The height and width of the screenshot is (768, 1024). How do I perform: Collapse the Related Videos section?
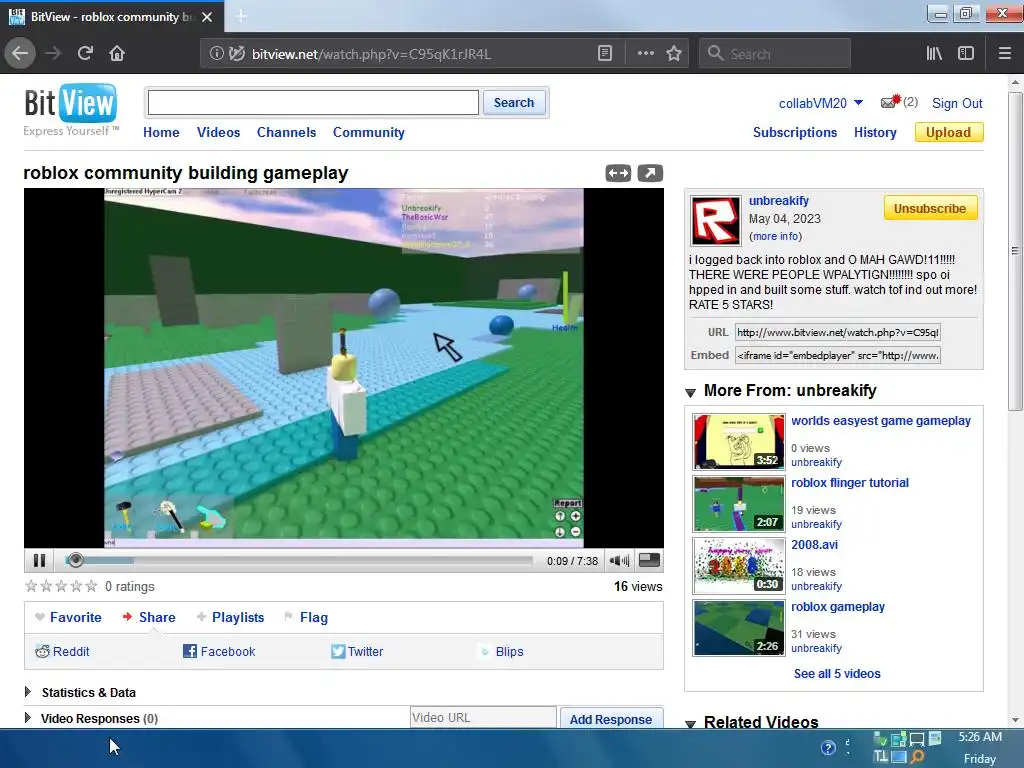690,724
